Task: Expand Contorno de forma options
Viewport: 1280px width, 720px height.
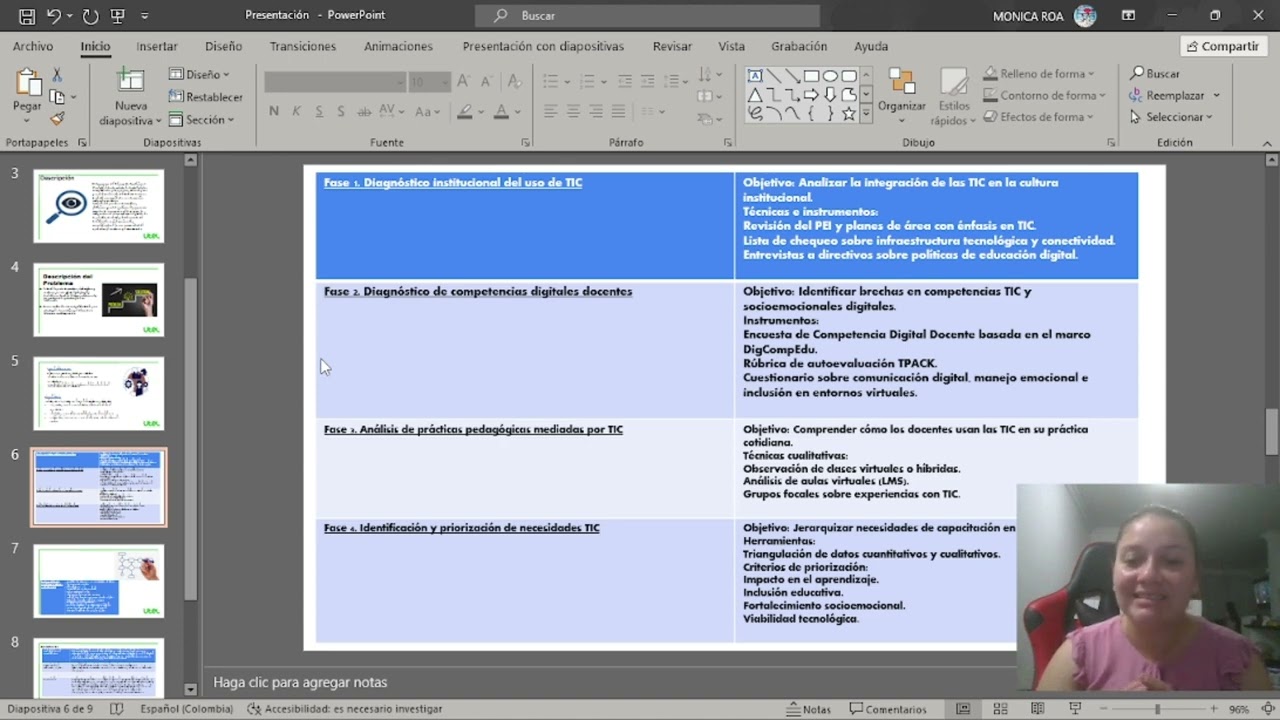Action: point(1045,95)
